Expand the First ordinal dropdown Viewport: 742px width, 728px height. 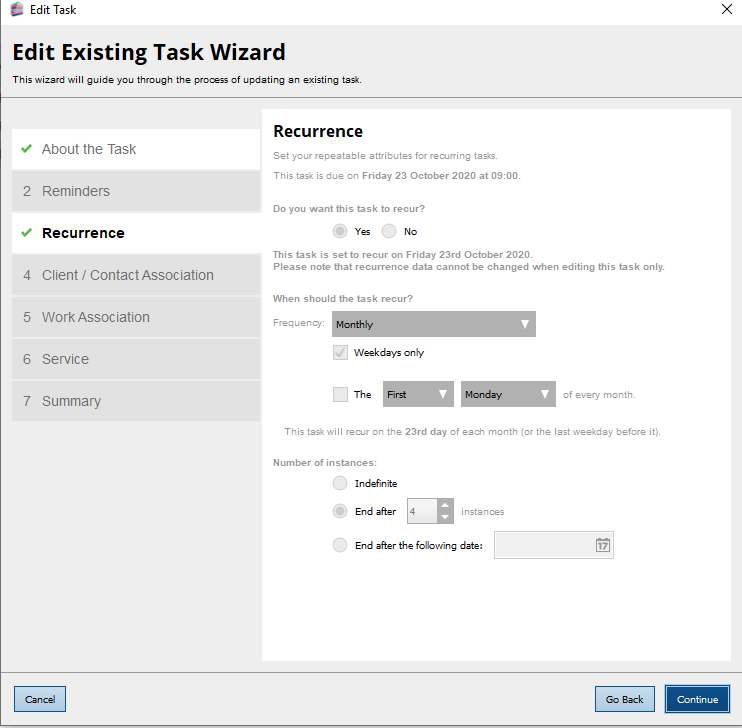(x=418, y=394)
